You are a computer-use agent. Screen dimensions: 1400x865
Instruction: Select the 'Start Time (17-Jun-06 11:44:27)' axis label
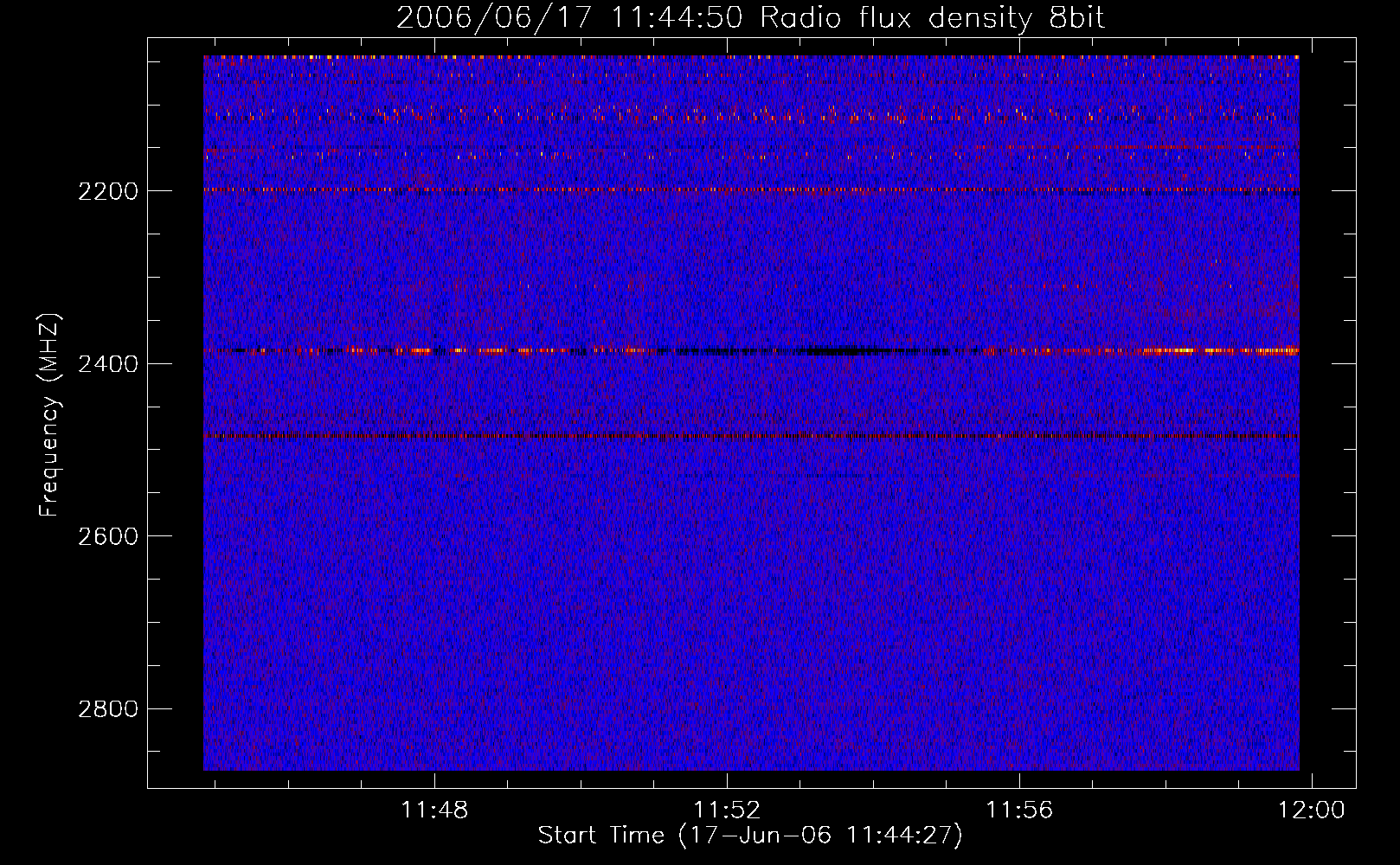[x=750, y=836]
